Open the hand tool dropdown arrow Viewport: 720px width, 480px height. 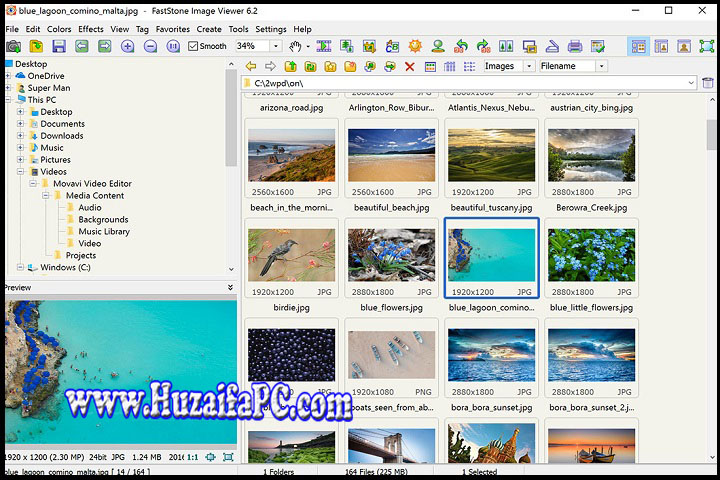click(308, 46)
